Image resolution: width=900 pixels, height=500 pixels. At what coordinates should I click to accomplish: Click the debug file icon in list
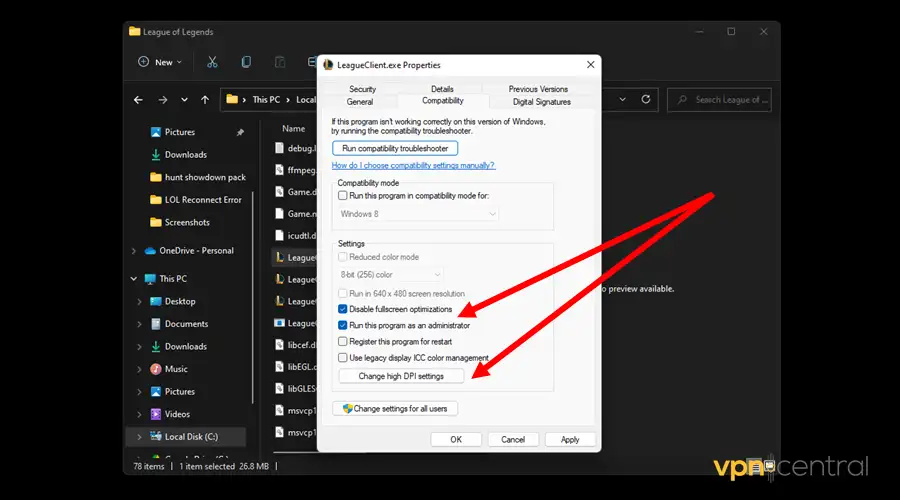279,148
